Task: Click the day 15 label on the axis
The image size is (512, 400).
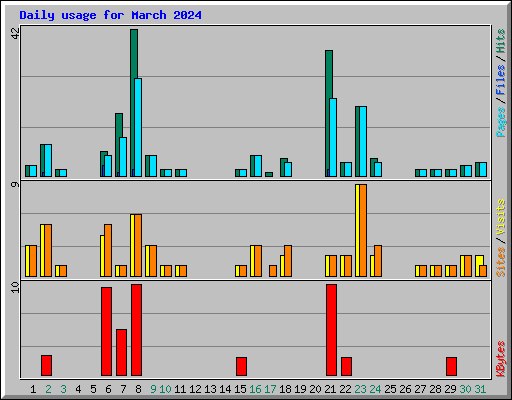Action: (240, 389)
